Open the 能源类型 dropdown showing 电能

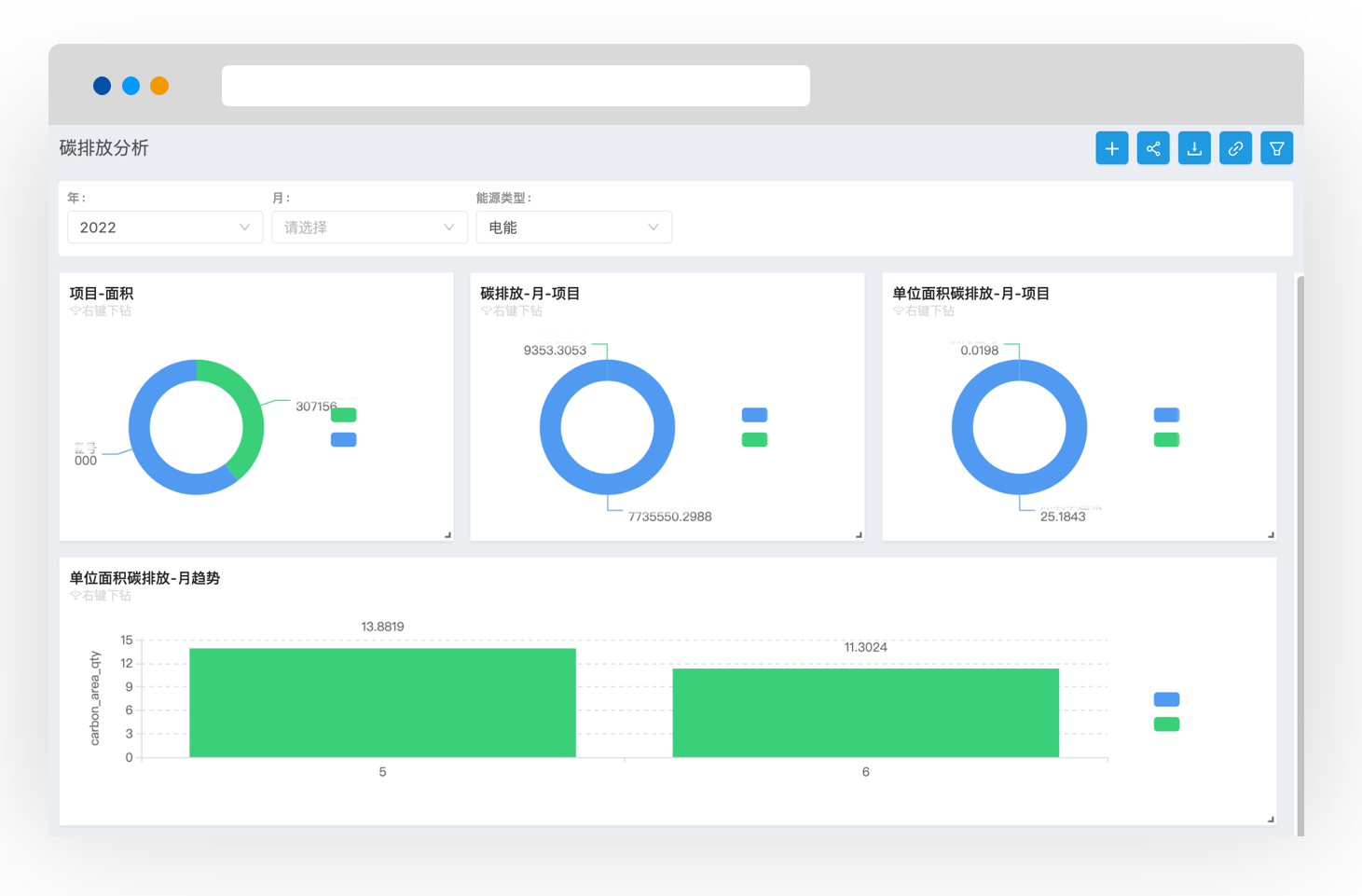click(x=573, y=227)
